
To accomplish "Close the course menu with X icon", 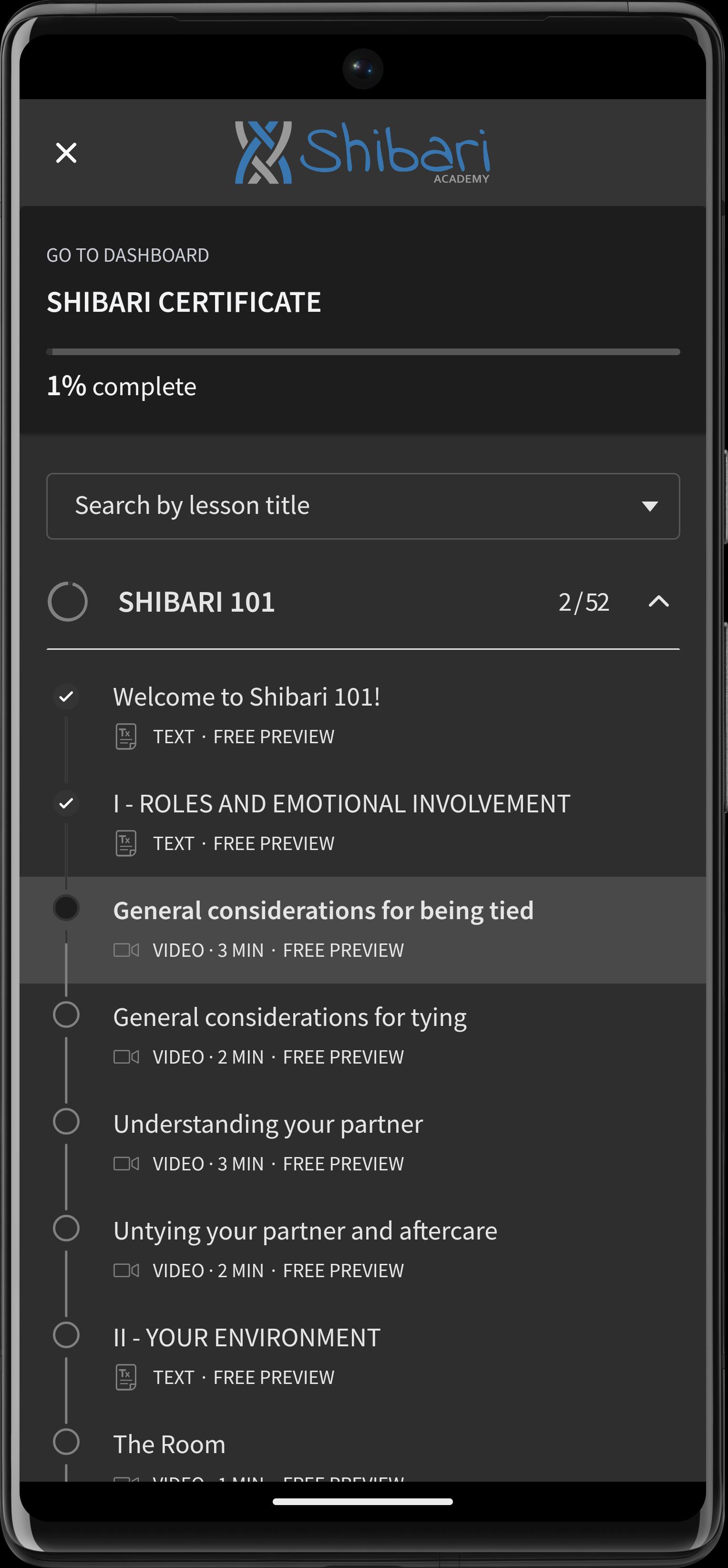I will click(x=66, y=153).
